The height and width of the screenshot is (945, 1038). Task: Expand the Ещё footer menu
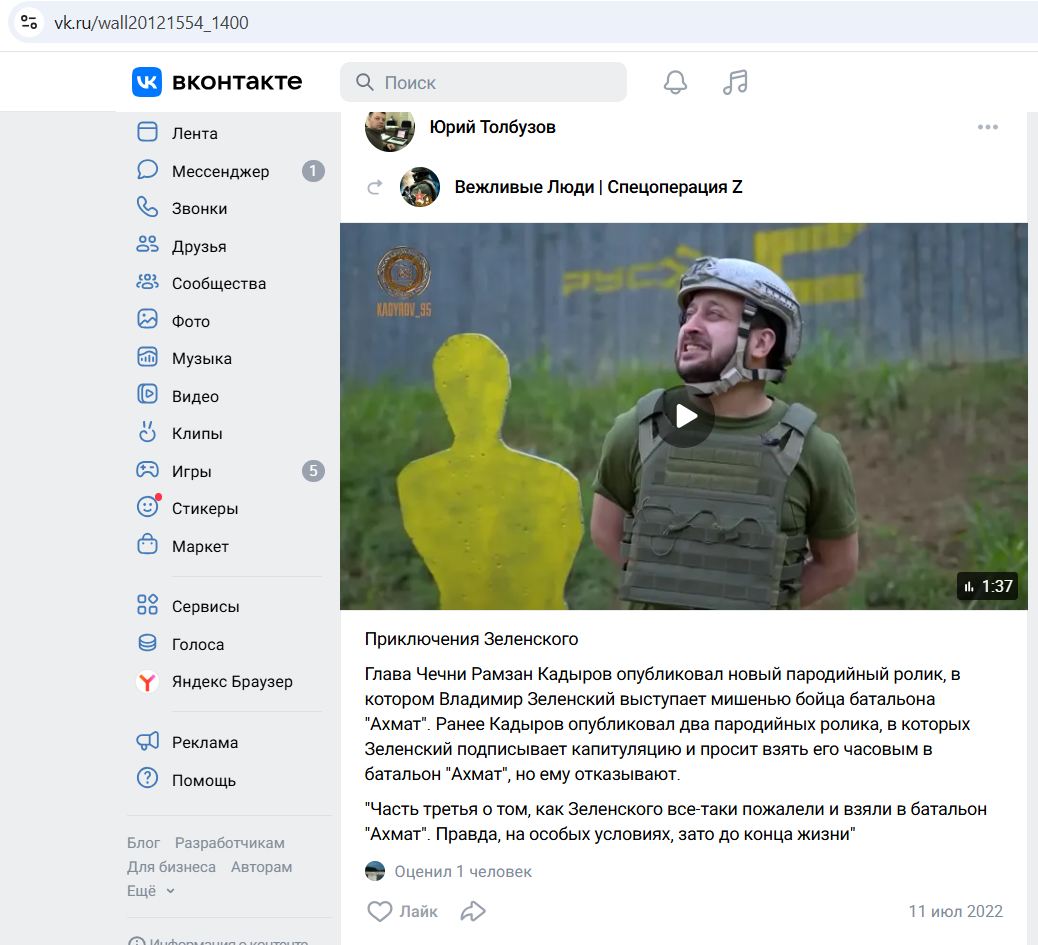coord(151,891)
